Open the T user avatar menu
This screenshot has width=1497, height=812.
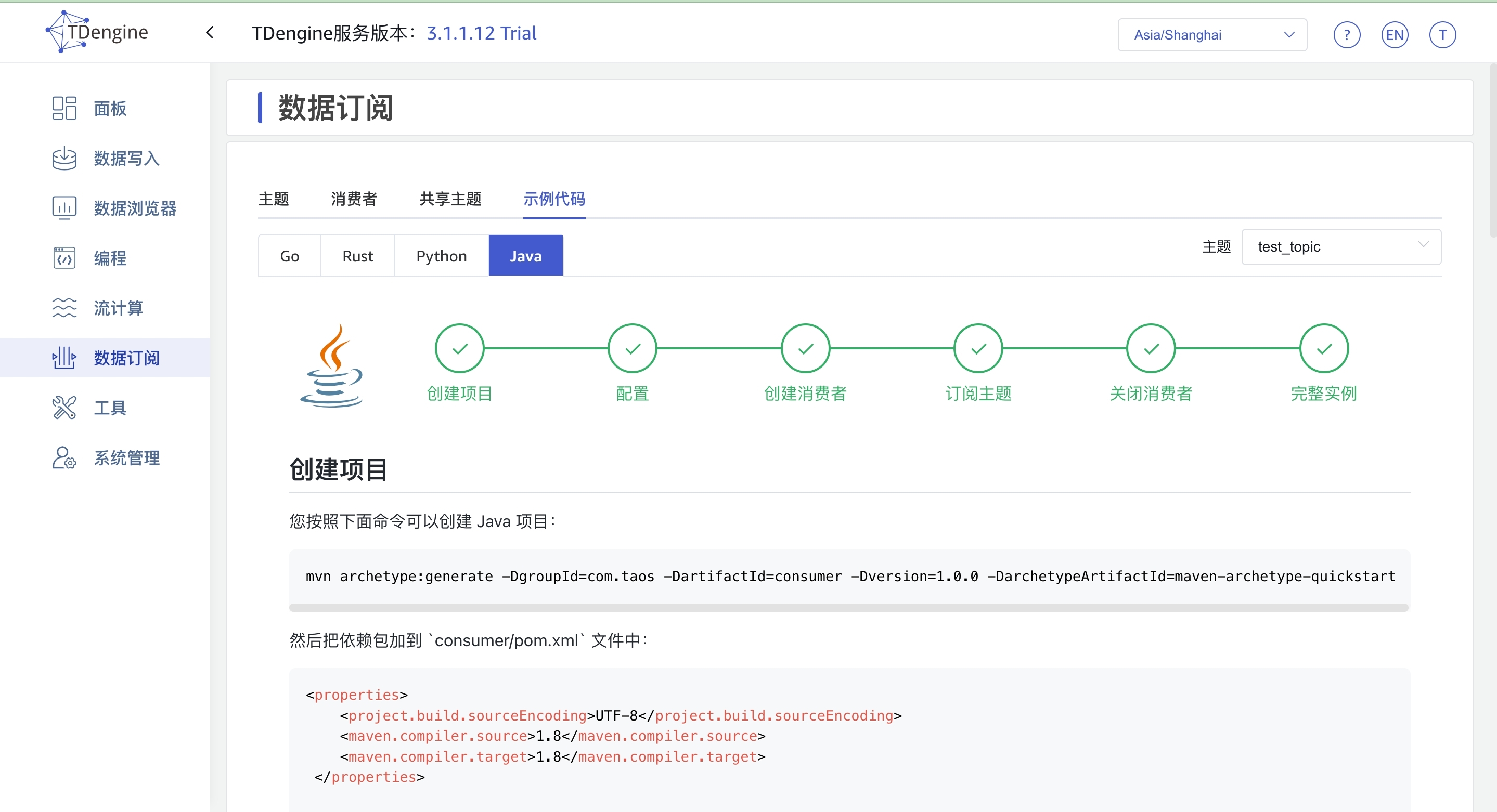[1442, 35]
